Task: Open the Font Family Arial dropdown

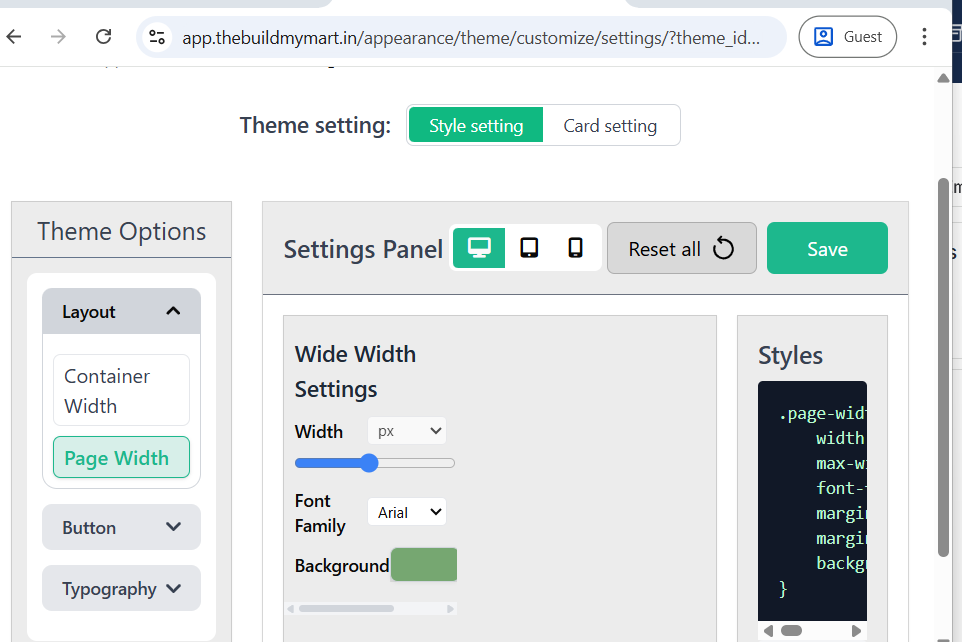Action: point(407,512)
